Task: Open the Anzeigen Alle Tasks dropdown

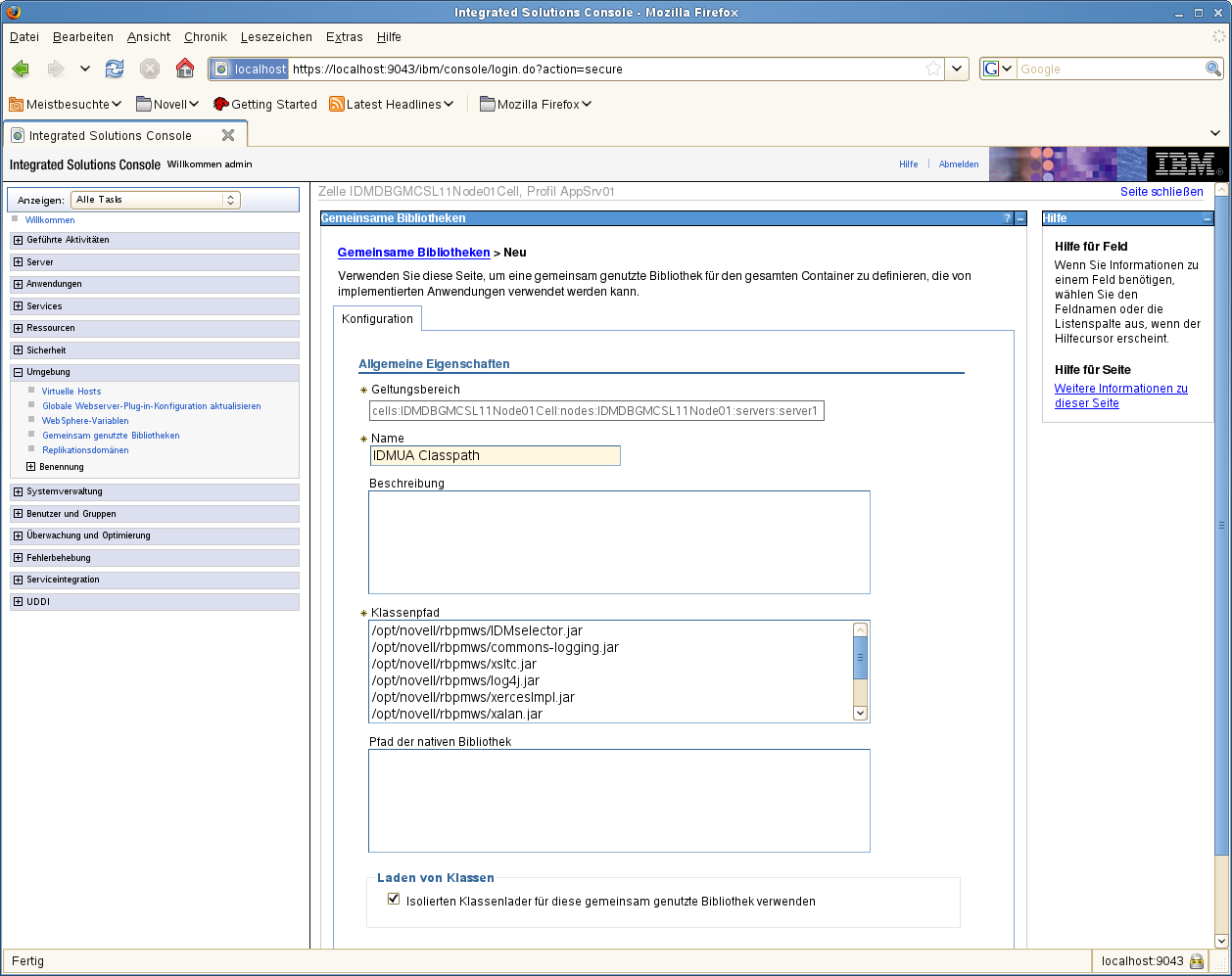Action: click(x=155, y=200)
